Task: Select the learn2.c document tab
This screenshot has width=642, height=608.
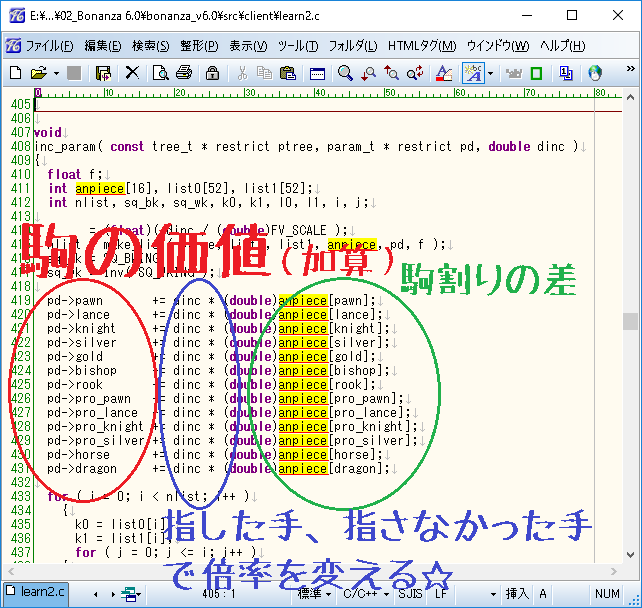Action: pos(36,592)
